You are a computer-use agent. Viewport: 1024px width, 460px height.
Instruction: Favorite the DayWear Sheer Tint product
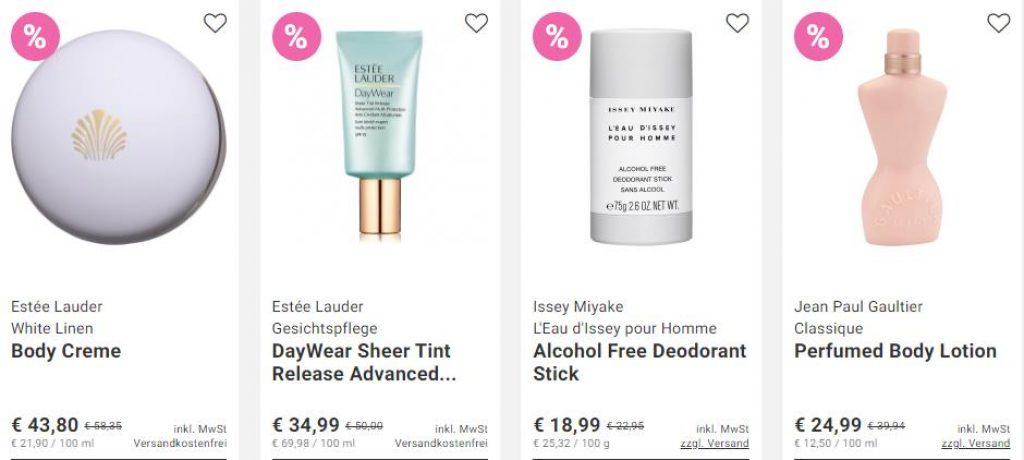[x=476, y=23]
